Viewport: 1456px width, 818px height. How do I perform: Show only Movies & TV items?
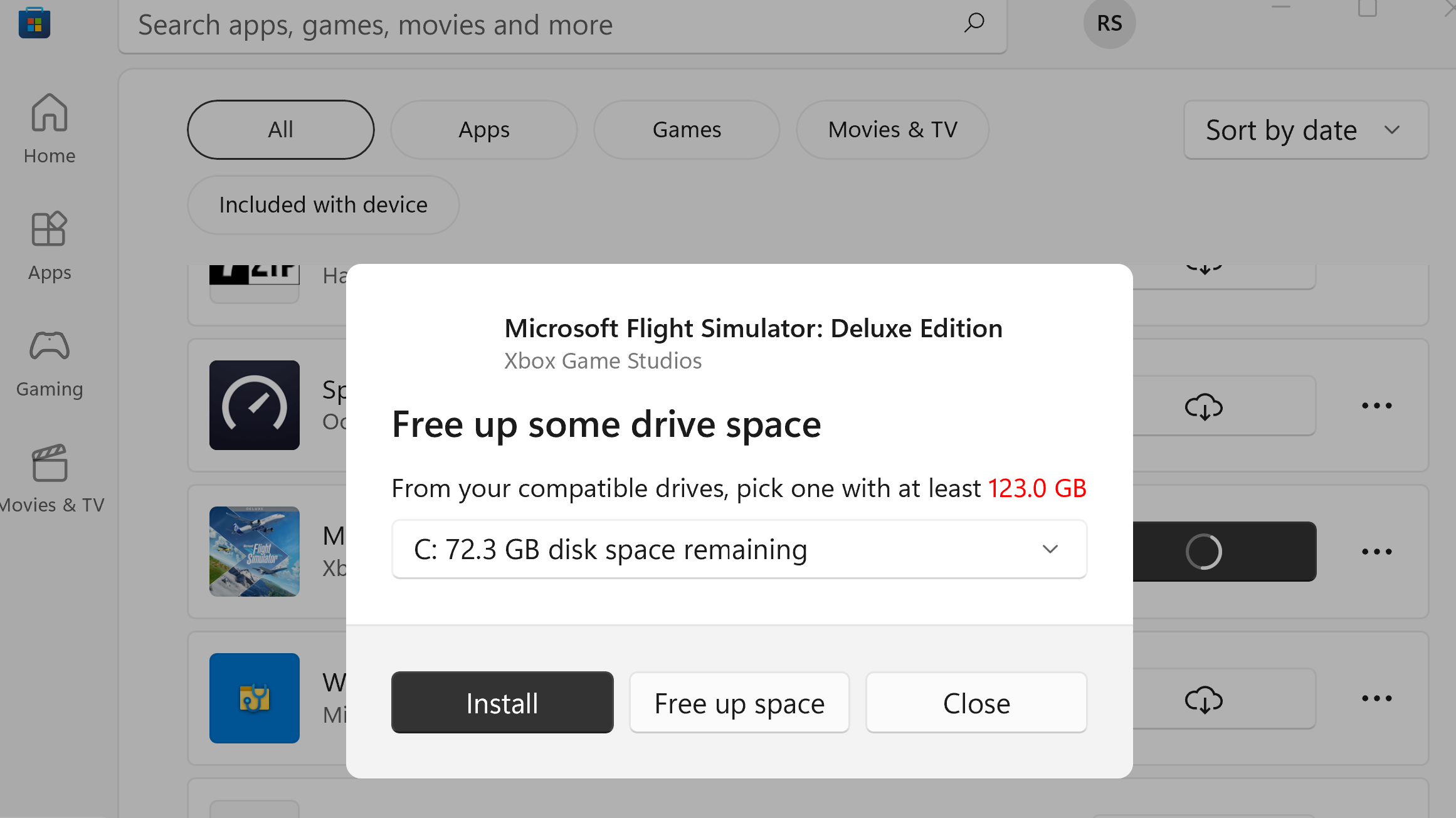click(x=892, y=130)
